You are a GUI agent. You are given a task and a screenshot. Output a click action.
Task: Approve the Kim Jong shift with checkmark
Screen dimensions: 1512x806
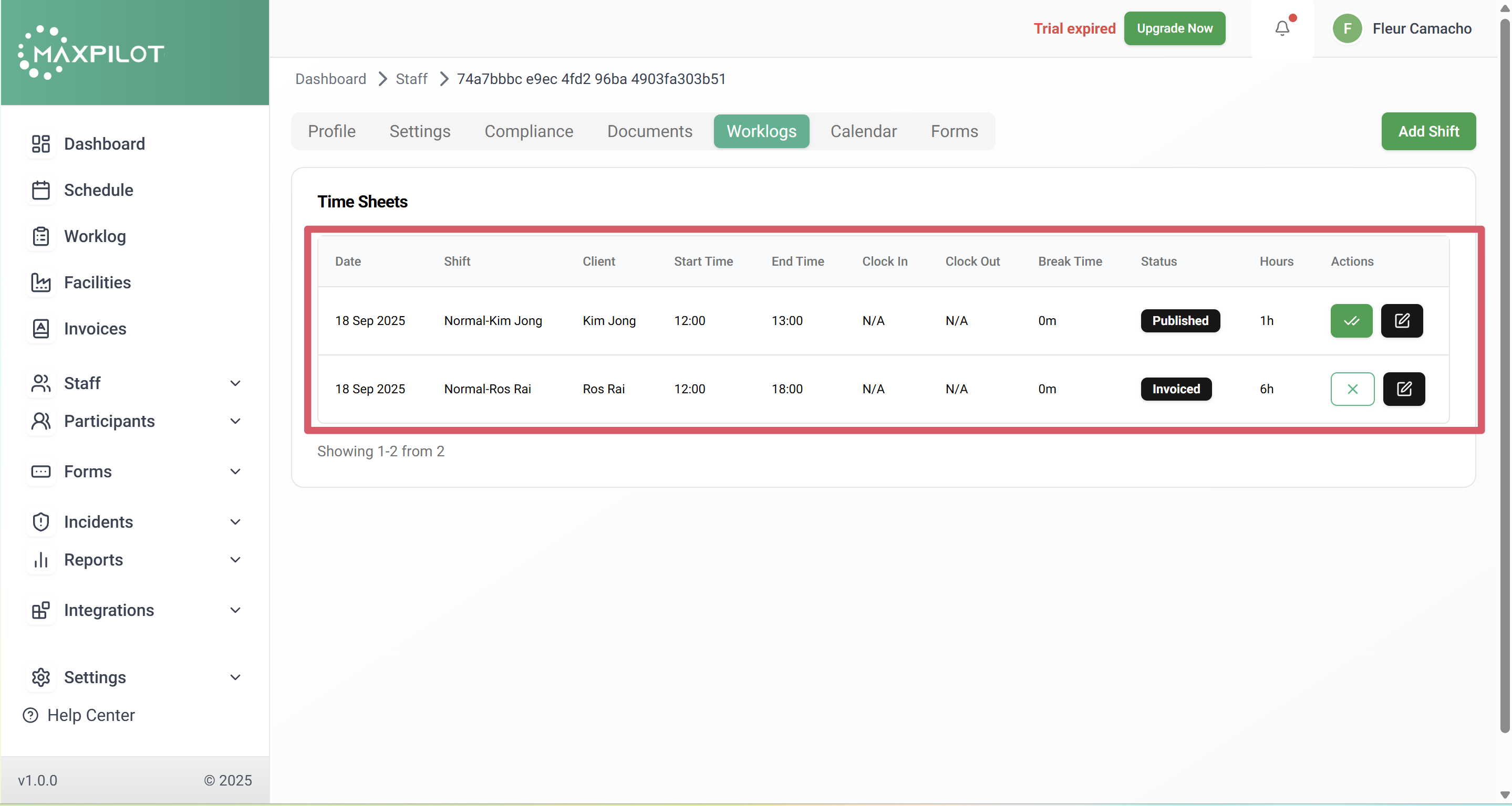tap(1351, 321)
